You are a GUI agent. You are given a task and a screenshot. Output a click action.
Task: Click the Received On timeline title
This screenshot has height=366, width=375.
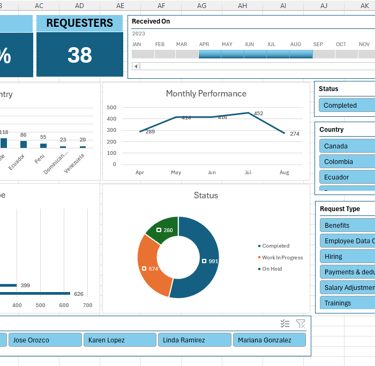coord(151,21)
